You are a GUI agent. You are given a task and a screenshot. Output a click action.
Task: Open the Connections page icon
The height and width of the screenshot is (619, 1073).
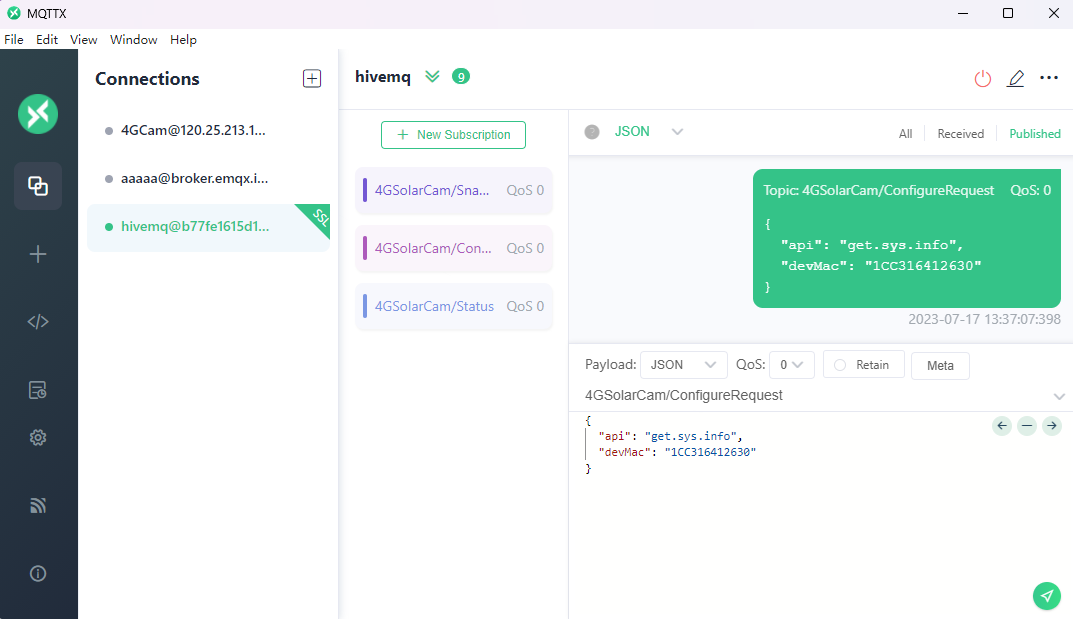[x=38, y=185]
